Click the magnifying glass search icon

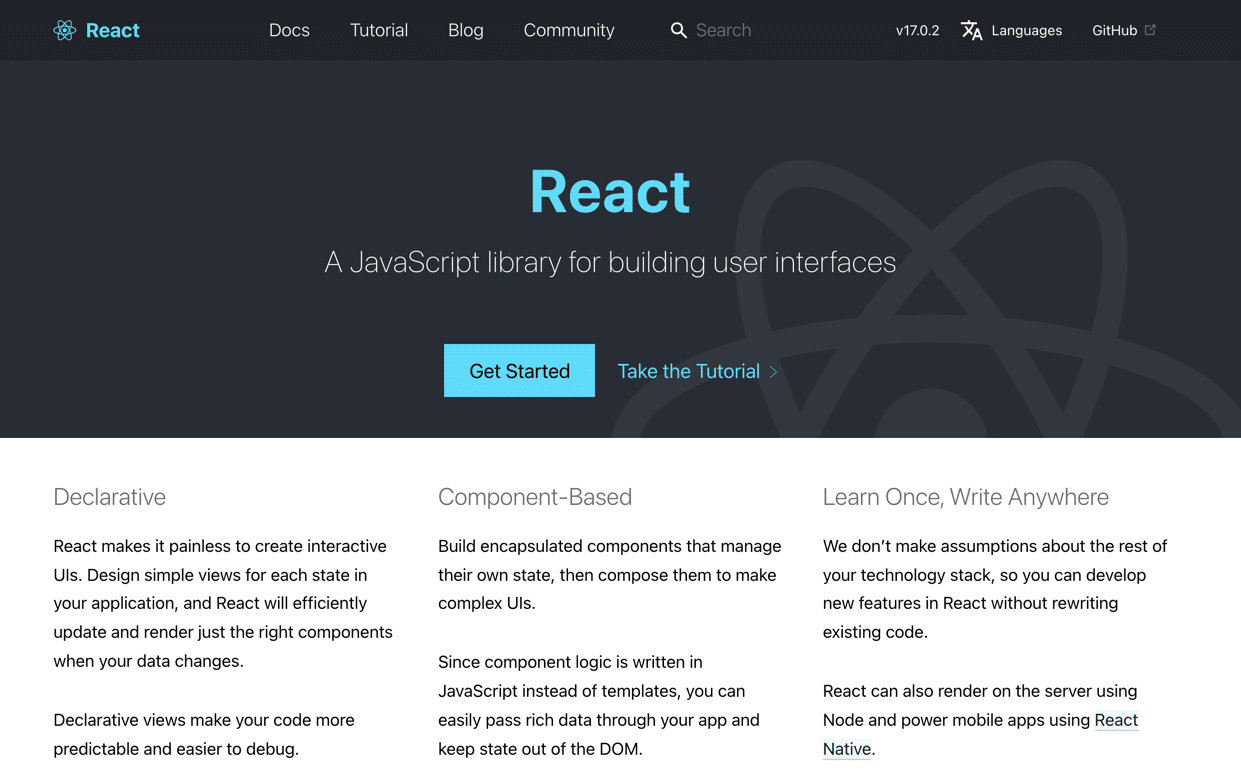click(x=679, y=30)
